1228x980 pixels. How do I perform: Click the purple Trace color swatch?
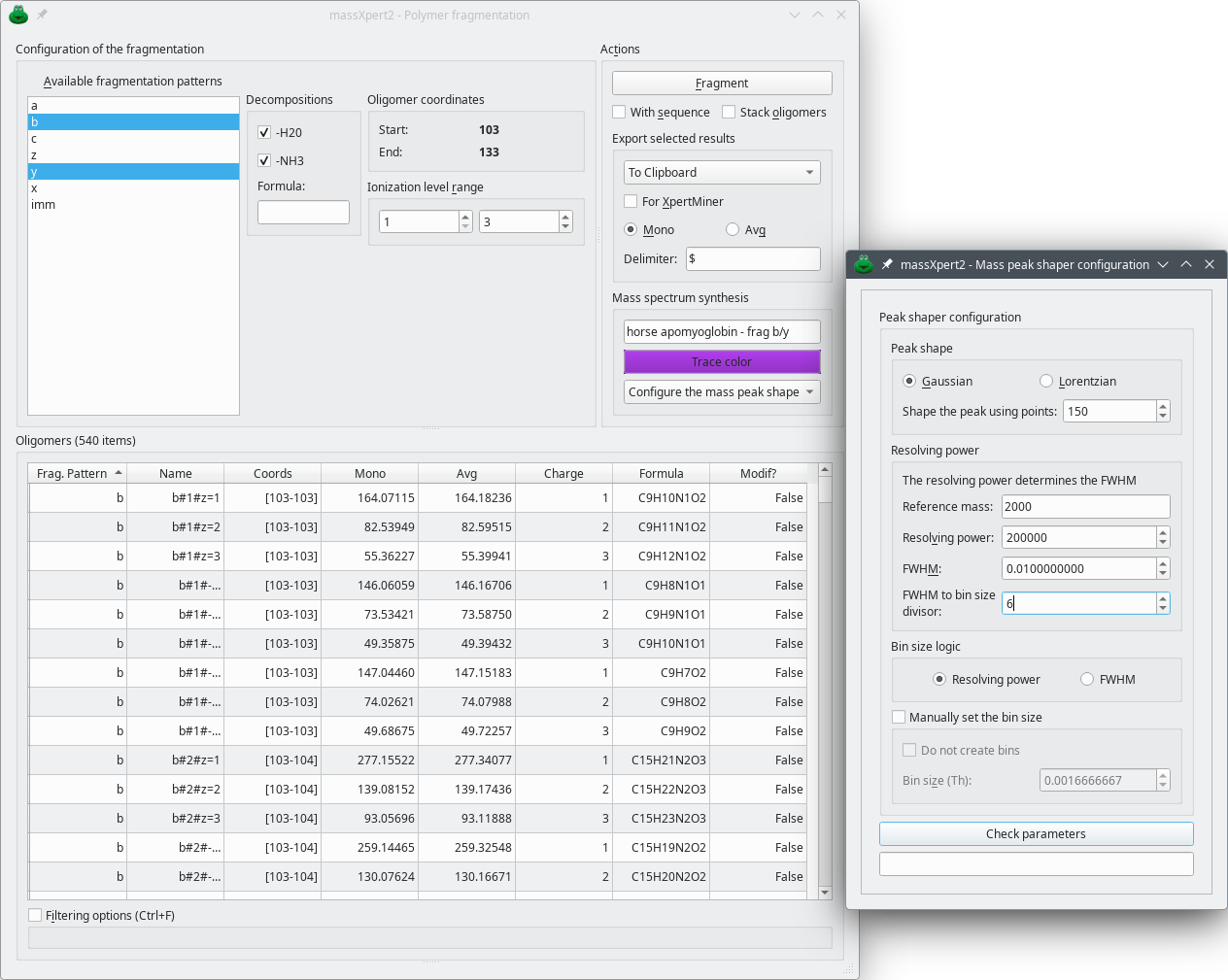click(x=722, y=362)
